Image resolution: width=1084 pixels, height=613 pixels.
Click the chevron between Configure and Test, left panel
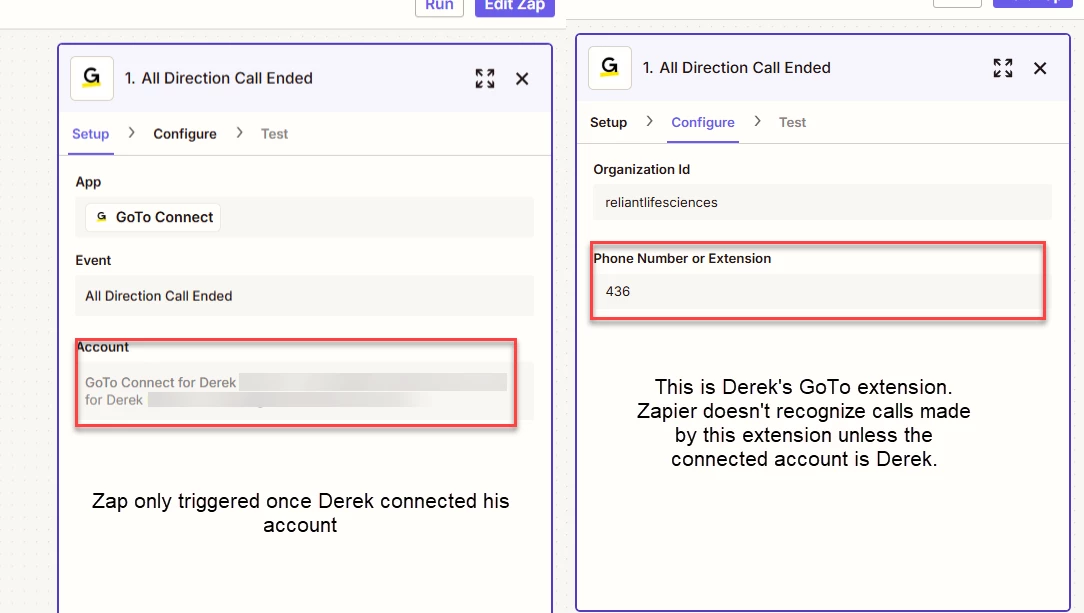pyautogui.click(x=239, y=133)
